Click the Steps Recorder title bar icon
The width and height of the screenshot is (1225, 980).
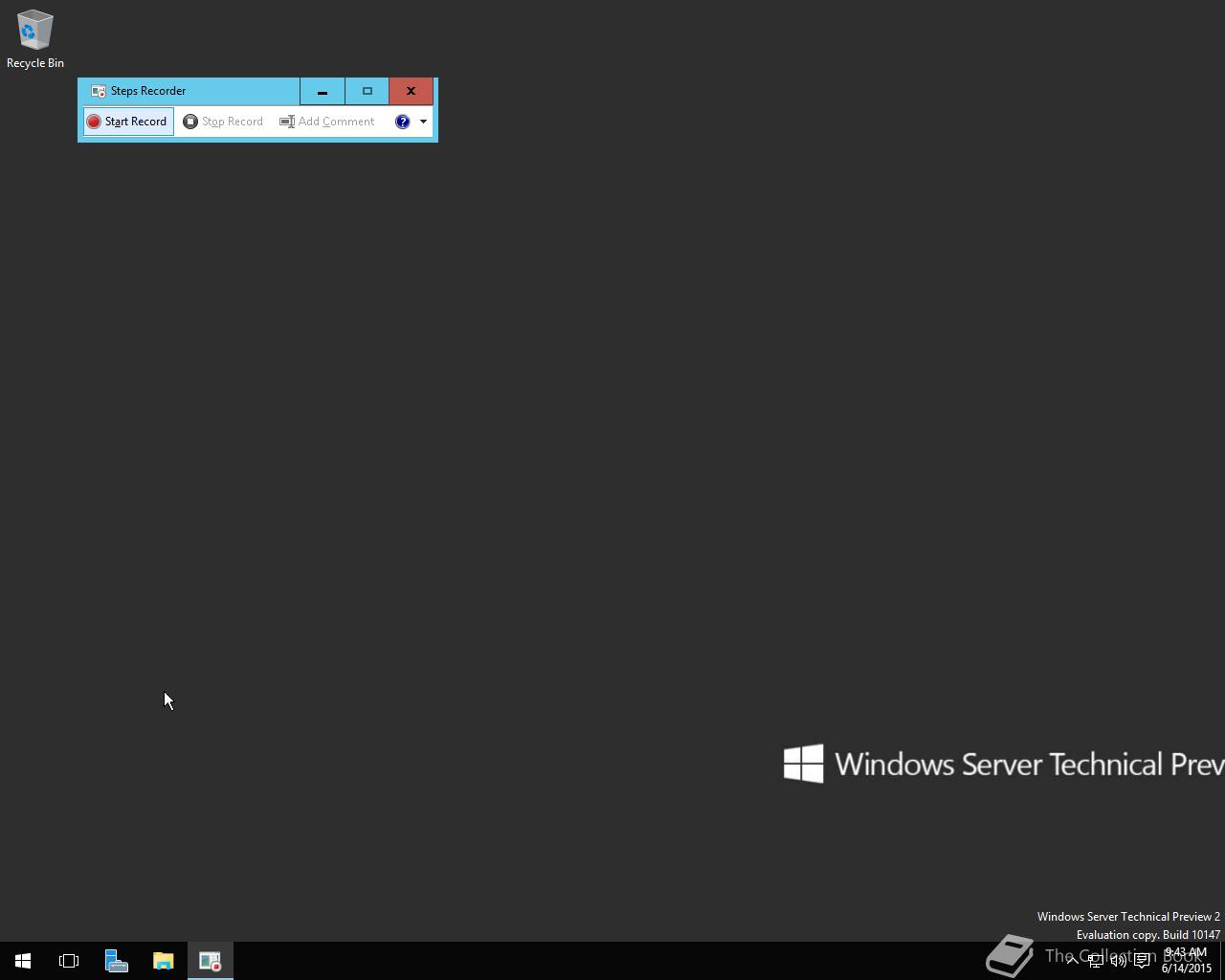pos(98,91)
